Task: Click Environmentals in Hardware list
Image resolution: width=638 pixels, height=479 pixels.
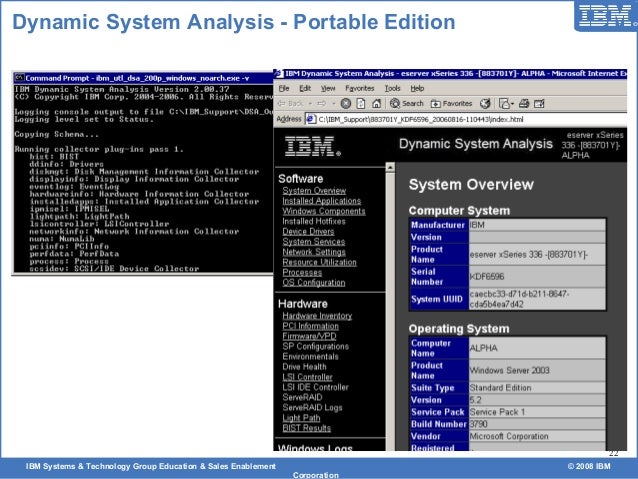Action: click(x=310, y=357)
